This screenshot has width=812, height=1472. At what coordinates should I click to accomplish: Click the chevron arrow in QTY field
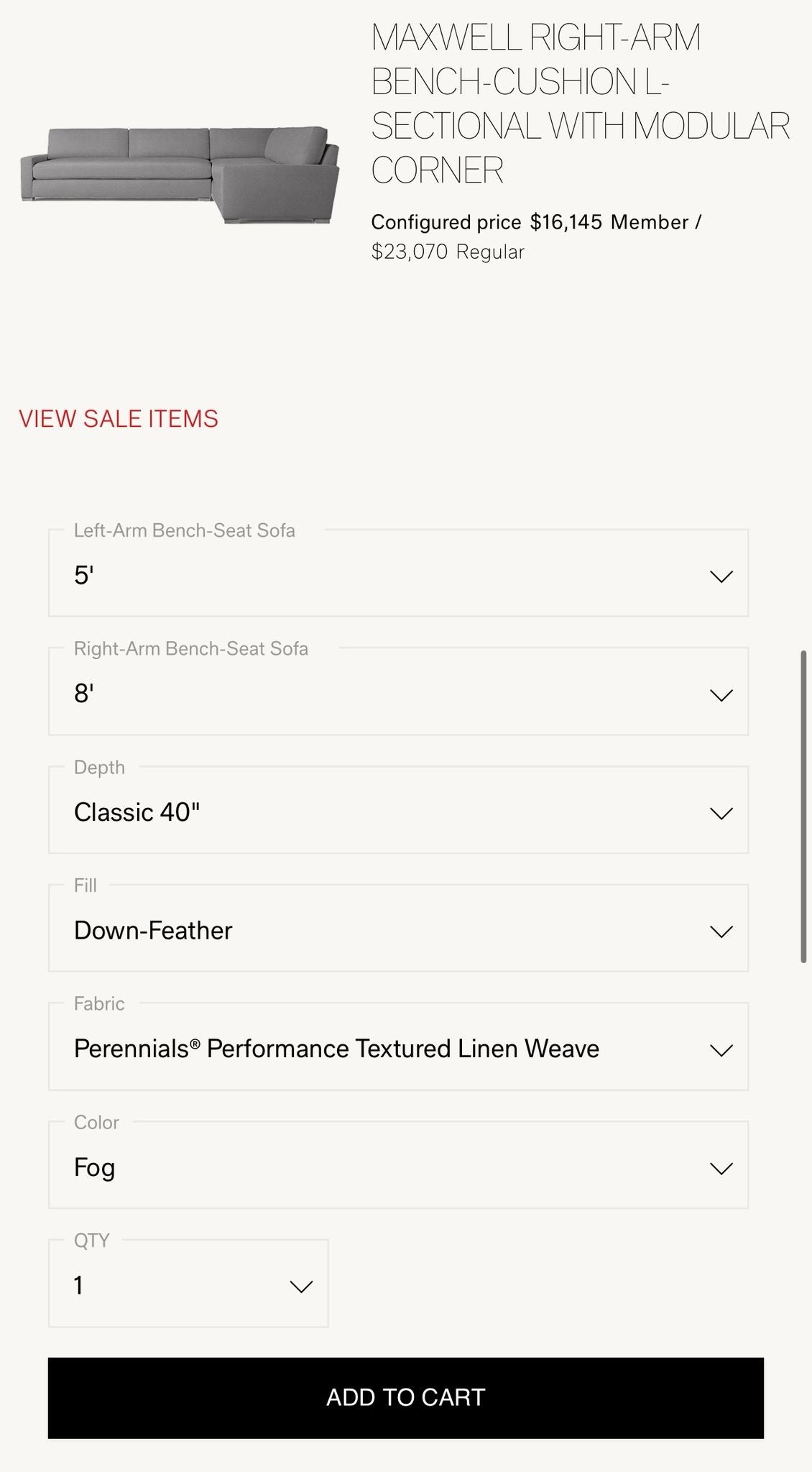300,1287
